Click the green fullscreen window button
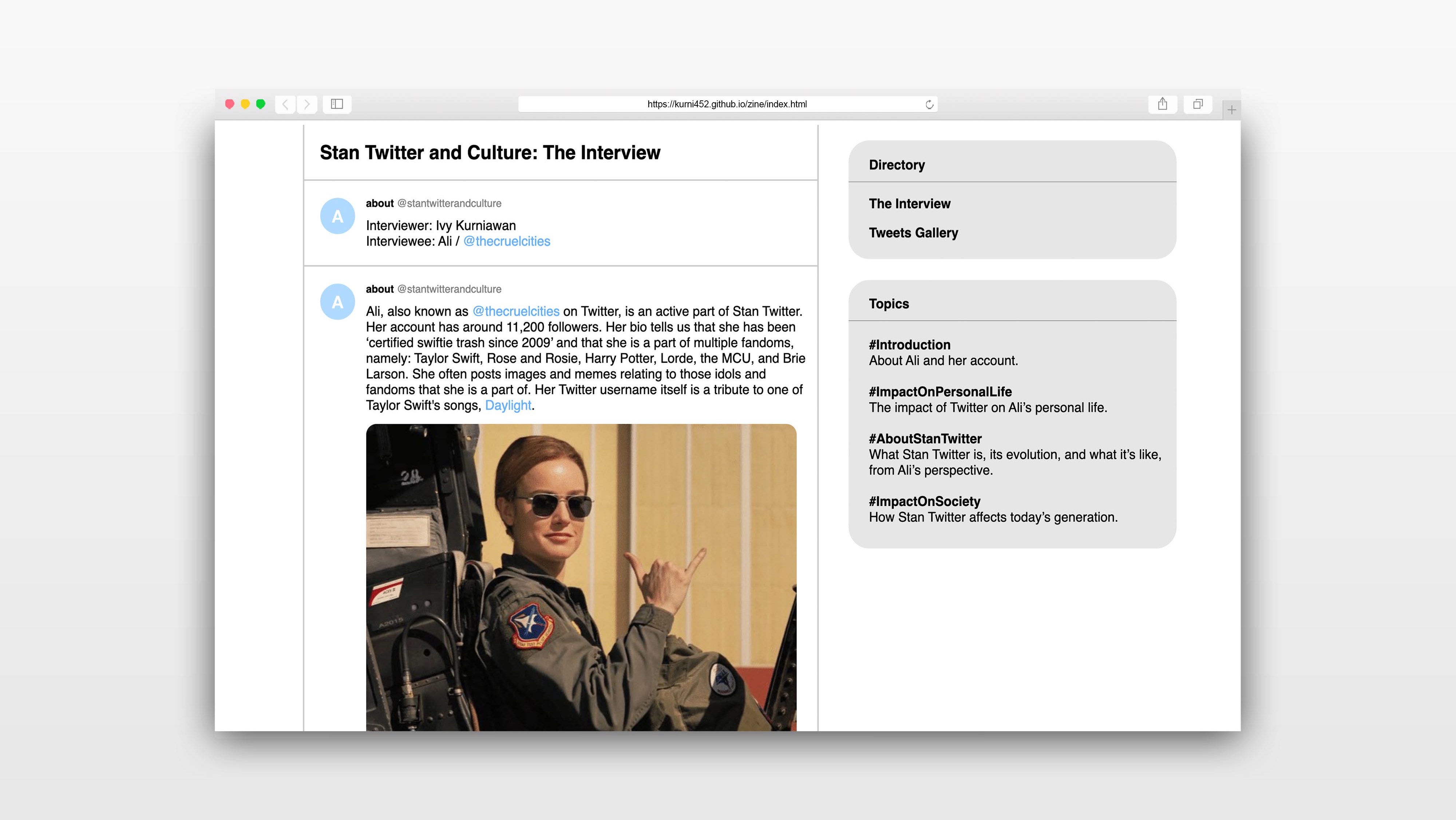The width and height of the screenshot is (1456, 820). [261, 104]
